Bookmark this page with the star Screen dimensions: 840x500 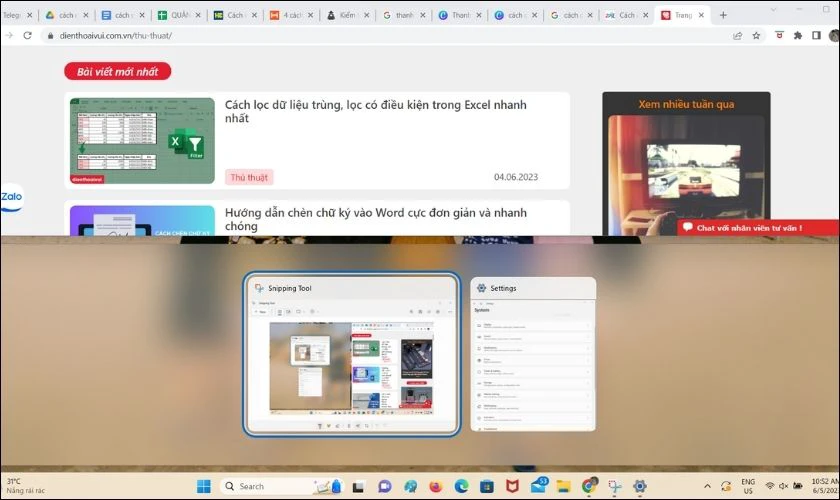click(756, 35)
